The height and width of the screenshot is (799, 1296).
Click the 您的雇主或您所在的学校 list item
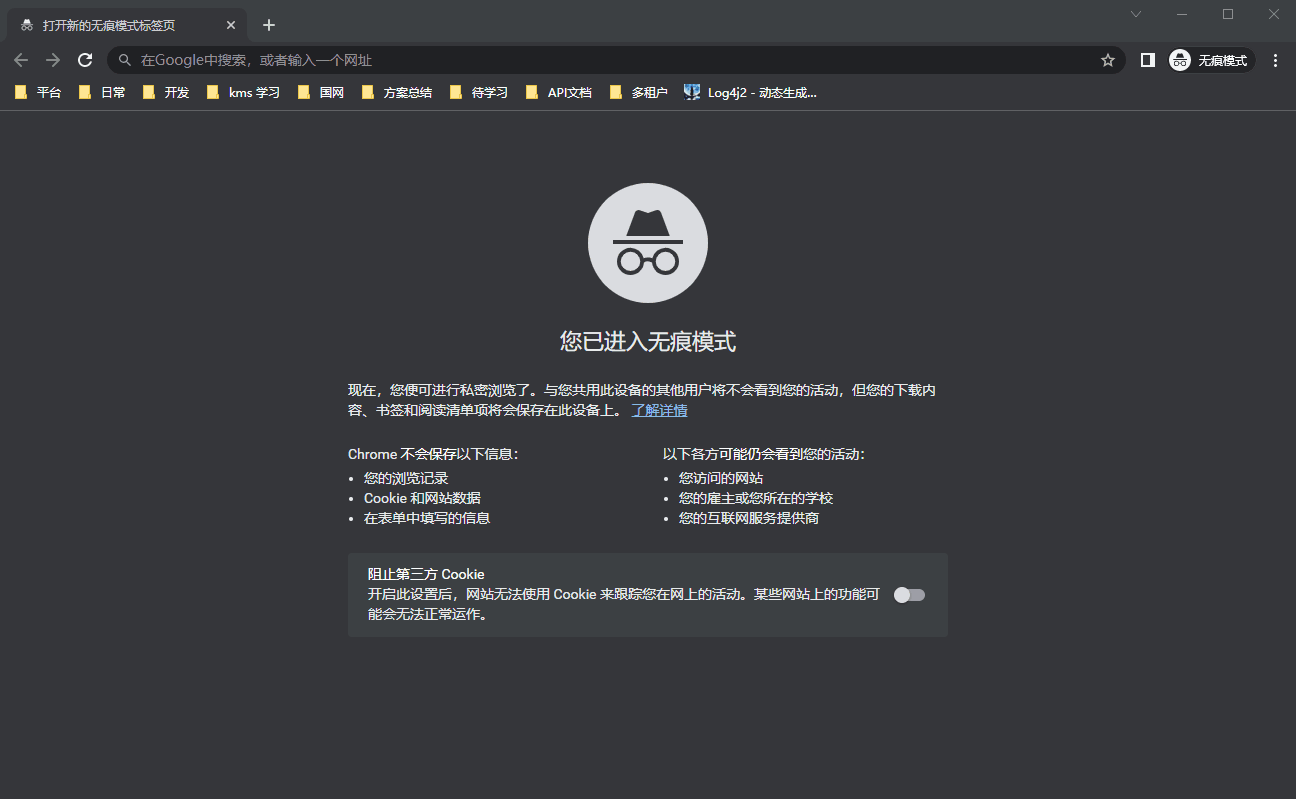(x=756, y=498)
